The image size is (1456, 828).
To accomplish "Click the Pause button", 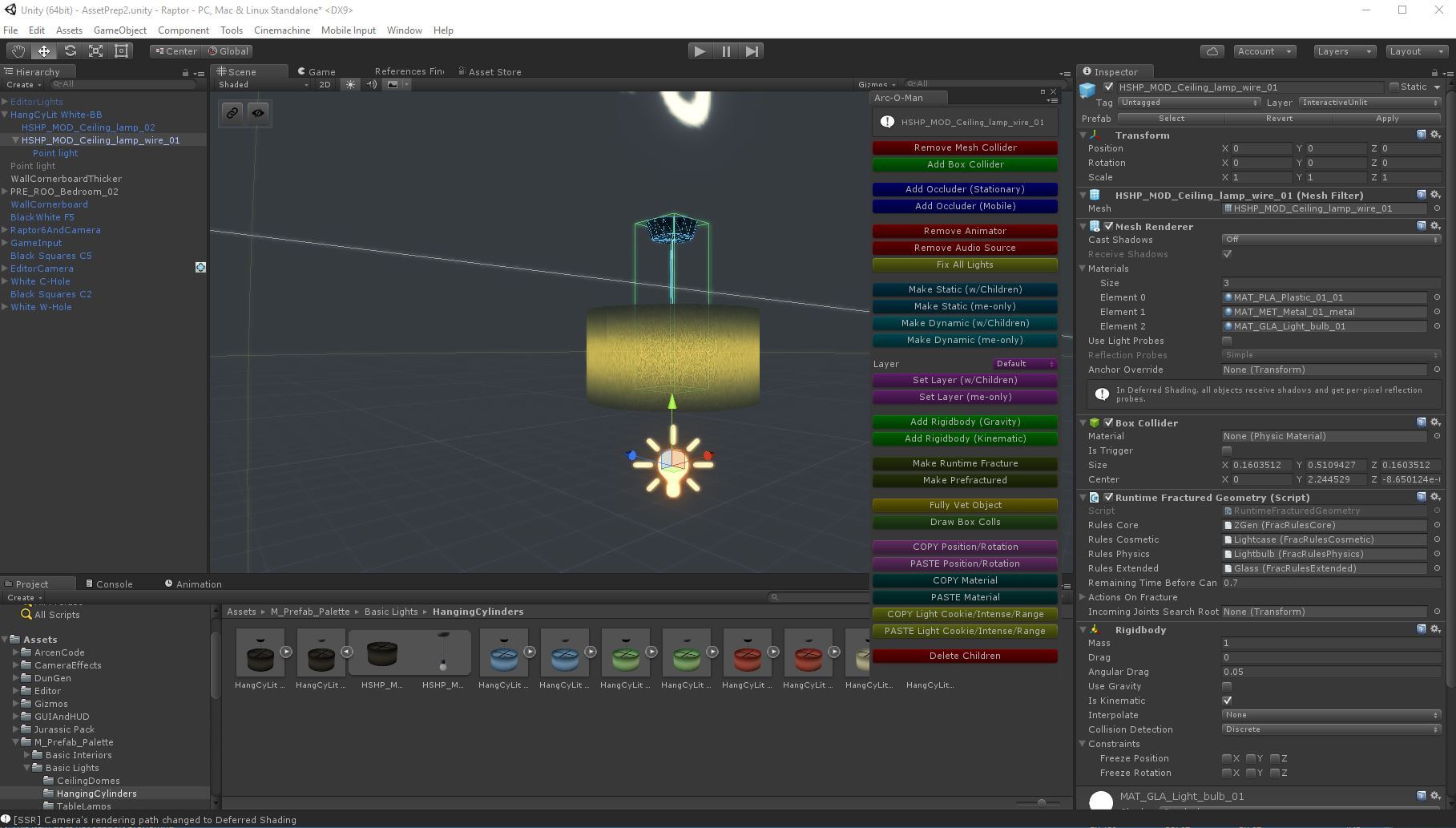I will [726, 51].
